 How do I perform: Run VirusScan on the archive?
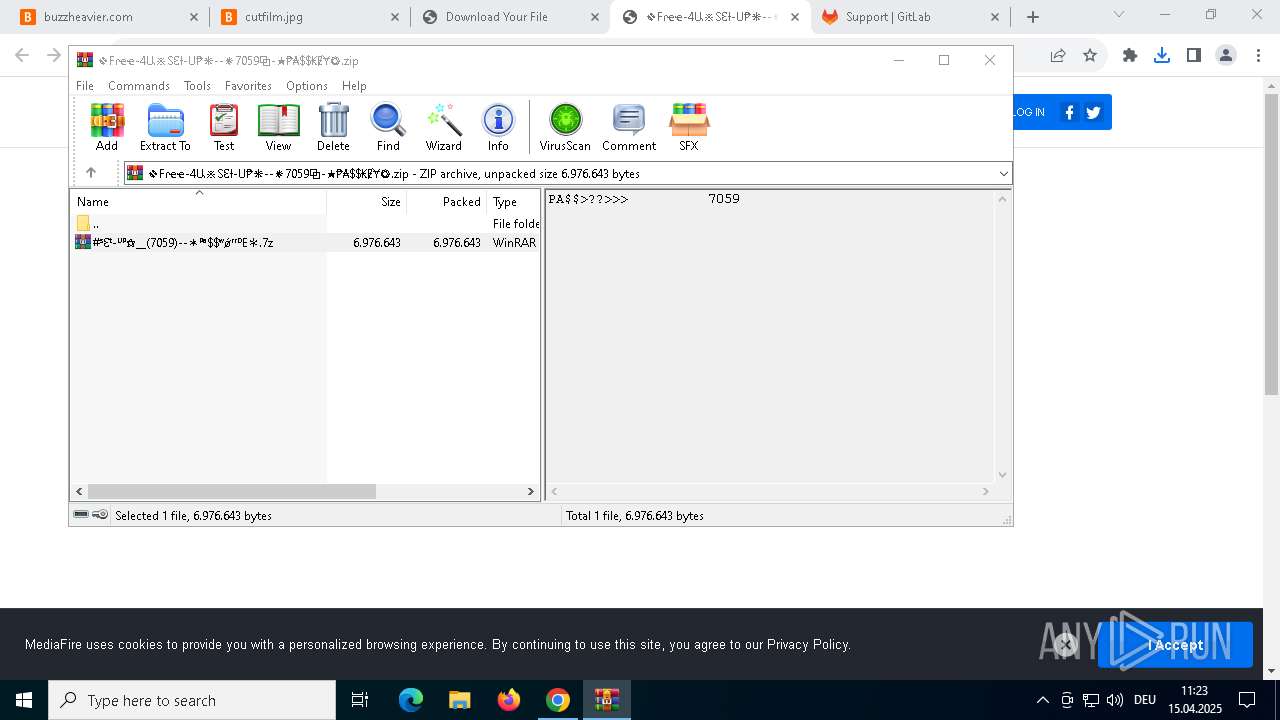pos(565,127)
